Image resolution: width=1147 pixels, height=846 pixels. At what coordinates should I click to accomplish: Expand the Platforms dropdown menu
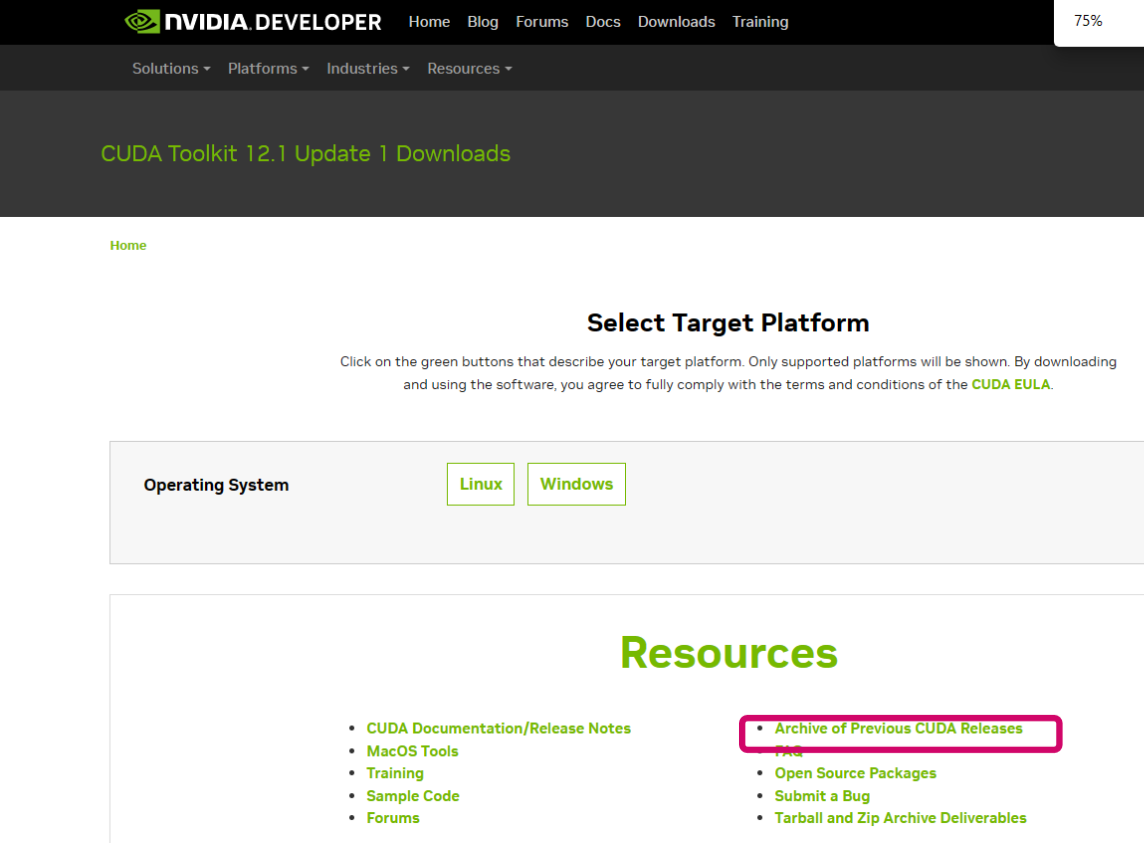(x=268, y=69)
